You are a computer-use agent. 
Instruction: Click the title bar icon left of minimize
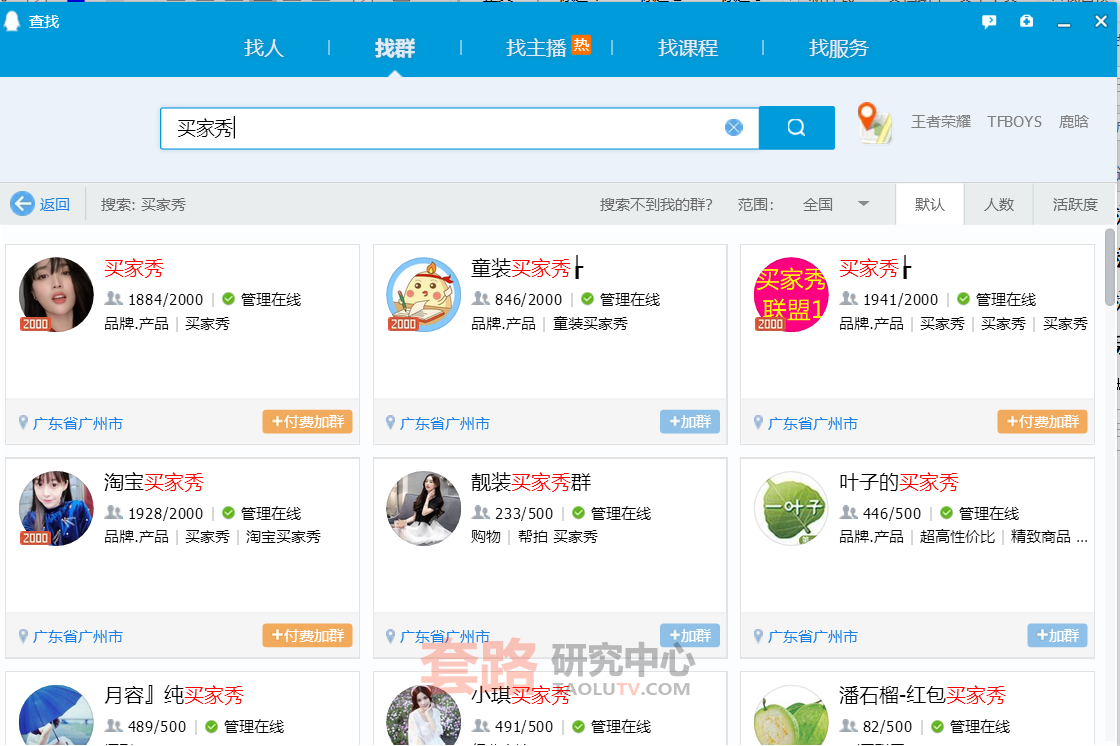pyautogui.click(x=1026, y=22)
